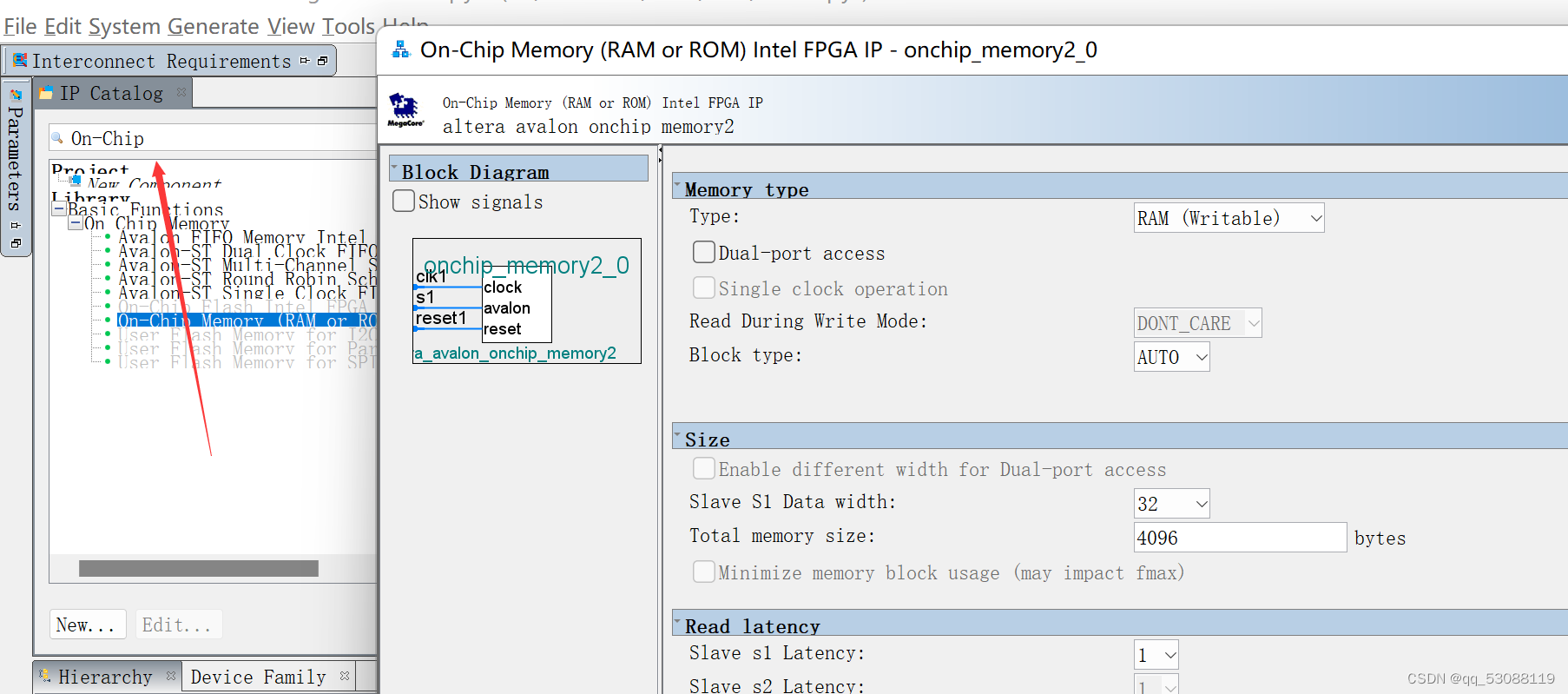Select On-Chip Flash Intel FPGA item
This screenshot has width=1568, height=694.
click(x=243, y=307)
